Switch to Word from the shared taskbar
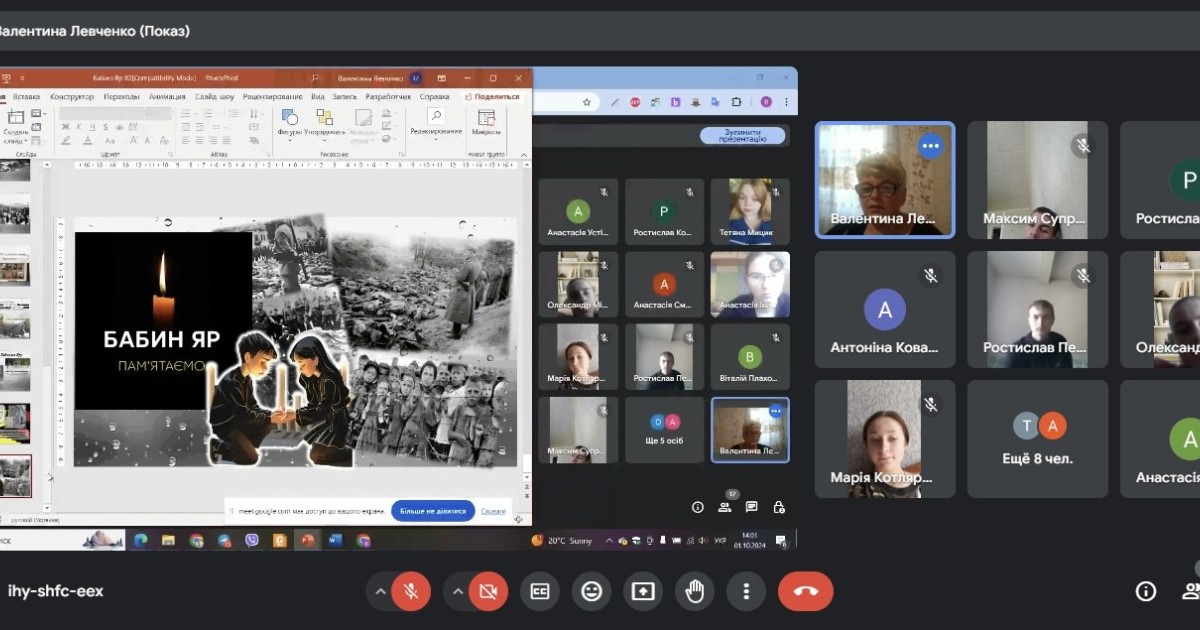1200x630 pixels. click(x=336, y=540)
